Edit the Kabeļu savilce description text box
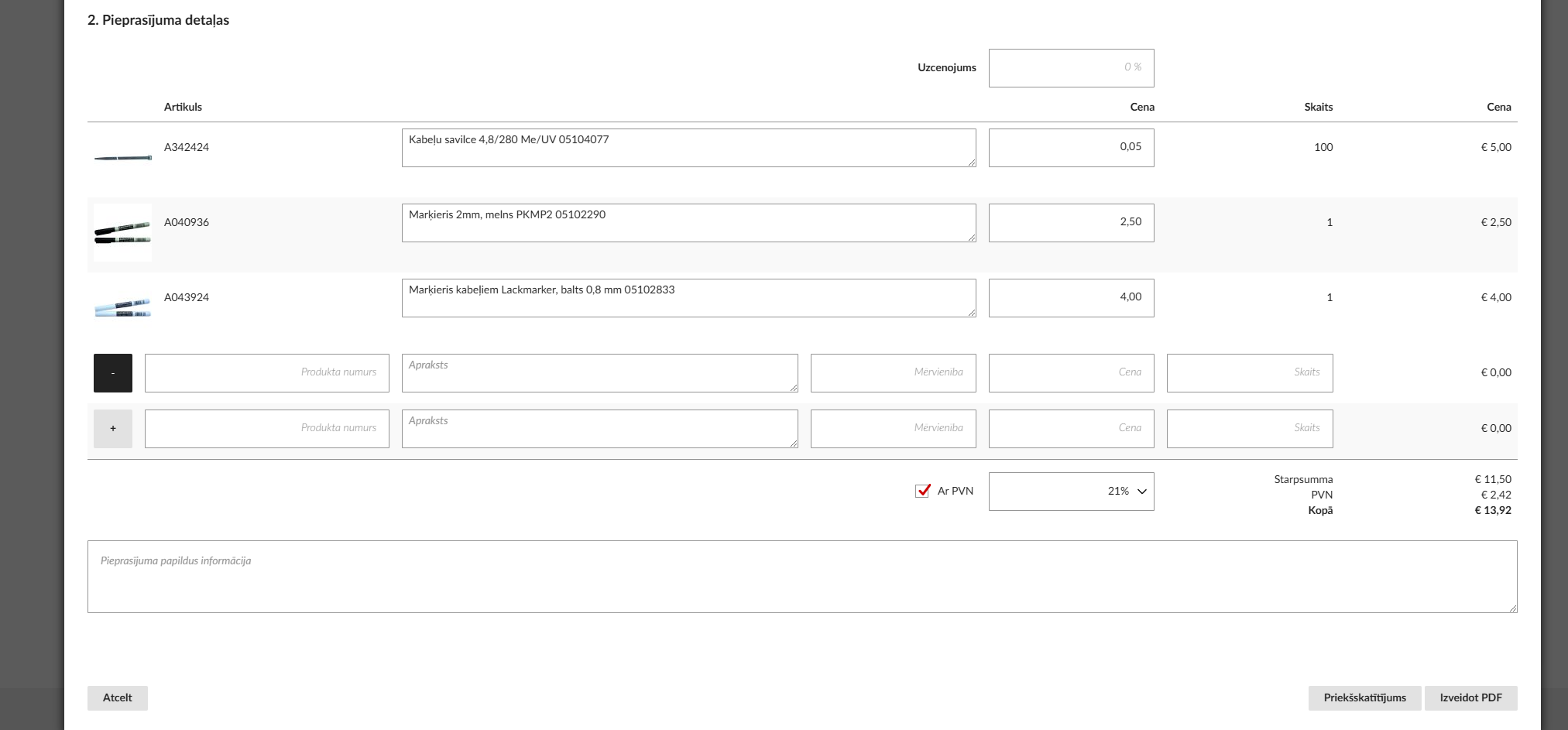 (x=688, y=148)
